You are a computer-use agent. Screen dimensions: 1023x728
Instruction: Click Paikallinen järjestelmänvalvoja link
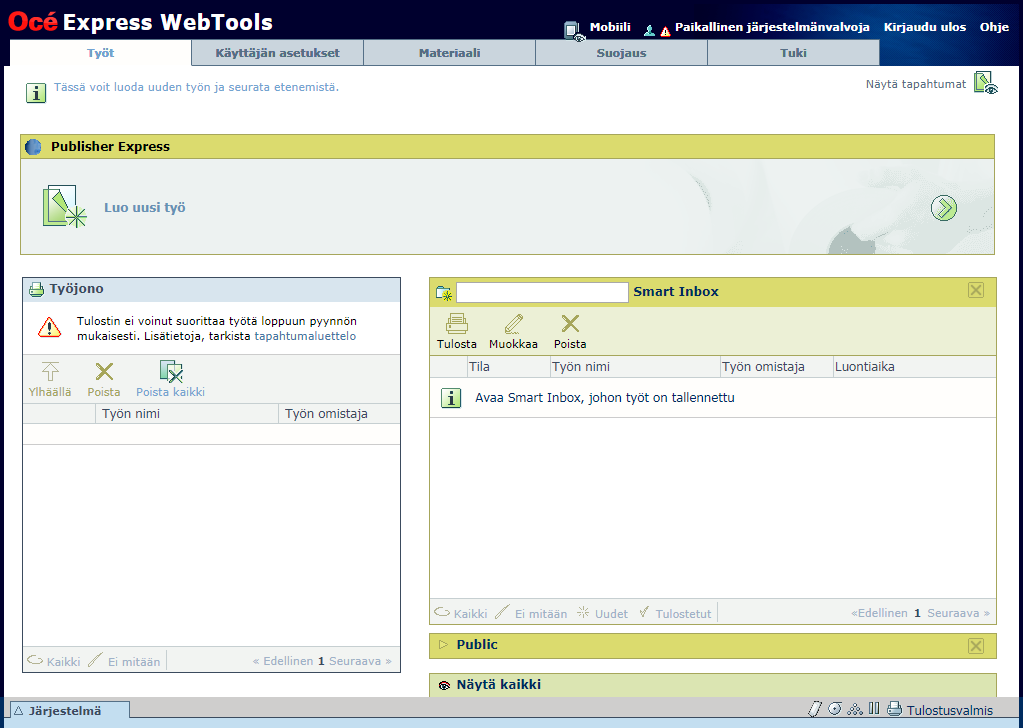tap(772, 27)
